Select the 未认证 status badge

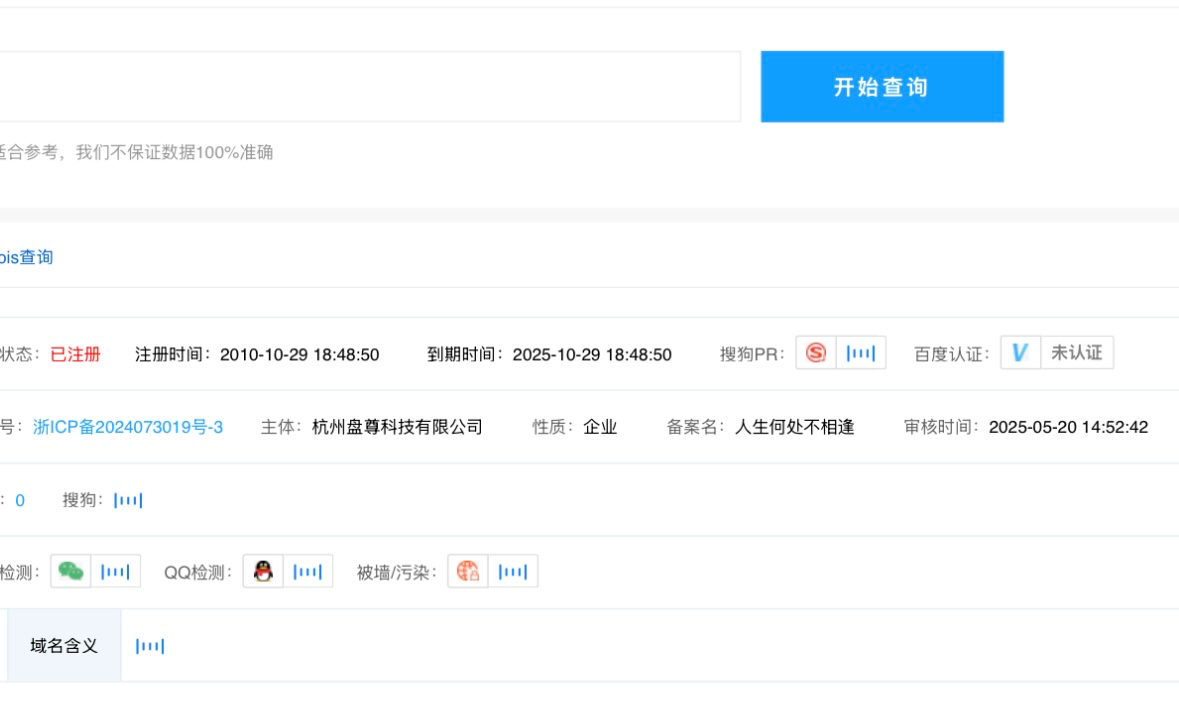point(1076,353)
